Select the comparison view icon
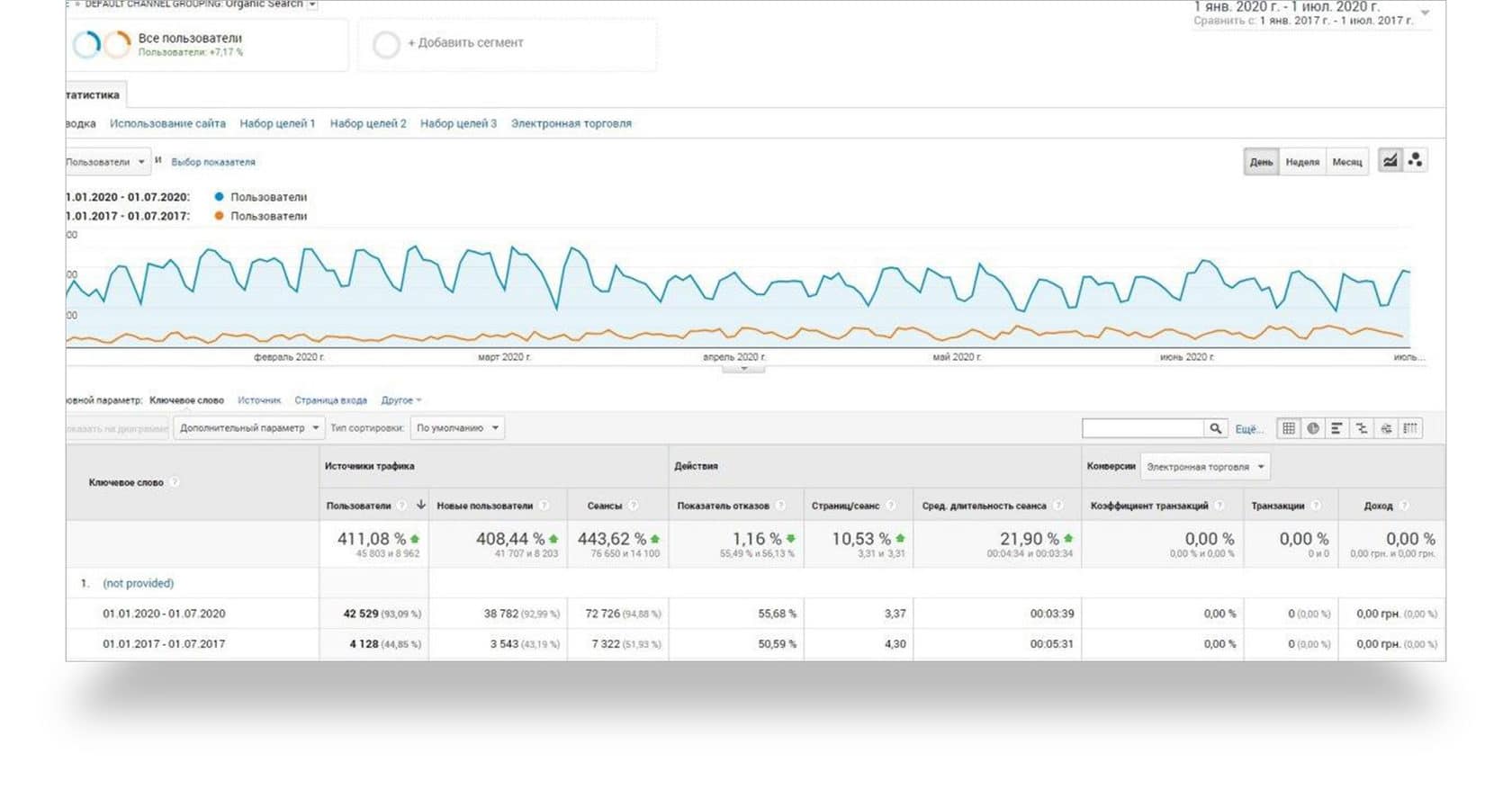Screen dimensions: 1512x789 pos(1361,428)
